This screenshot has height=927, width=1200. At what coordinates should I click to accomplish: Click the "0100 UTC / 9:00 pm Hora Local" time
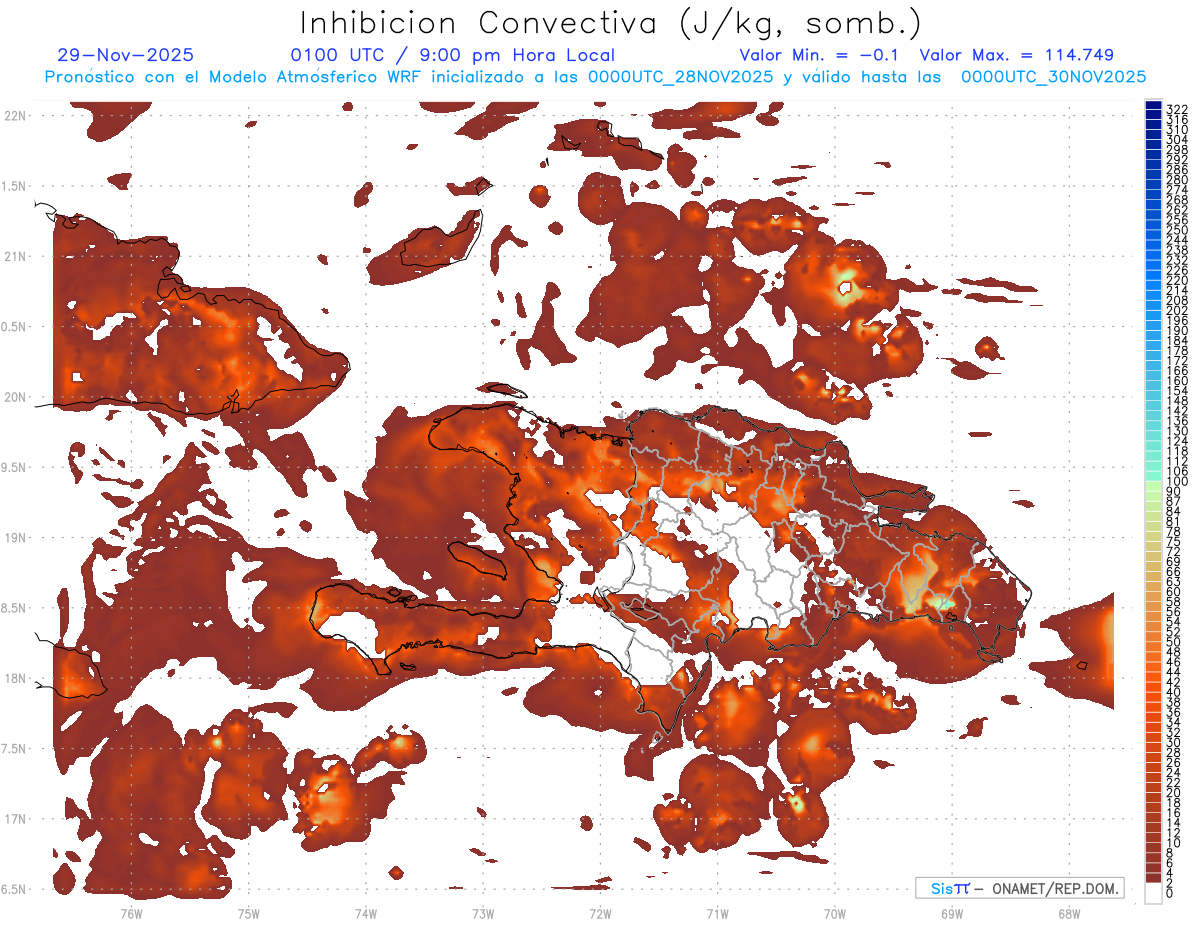pos(452,55)
